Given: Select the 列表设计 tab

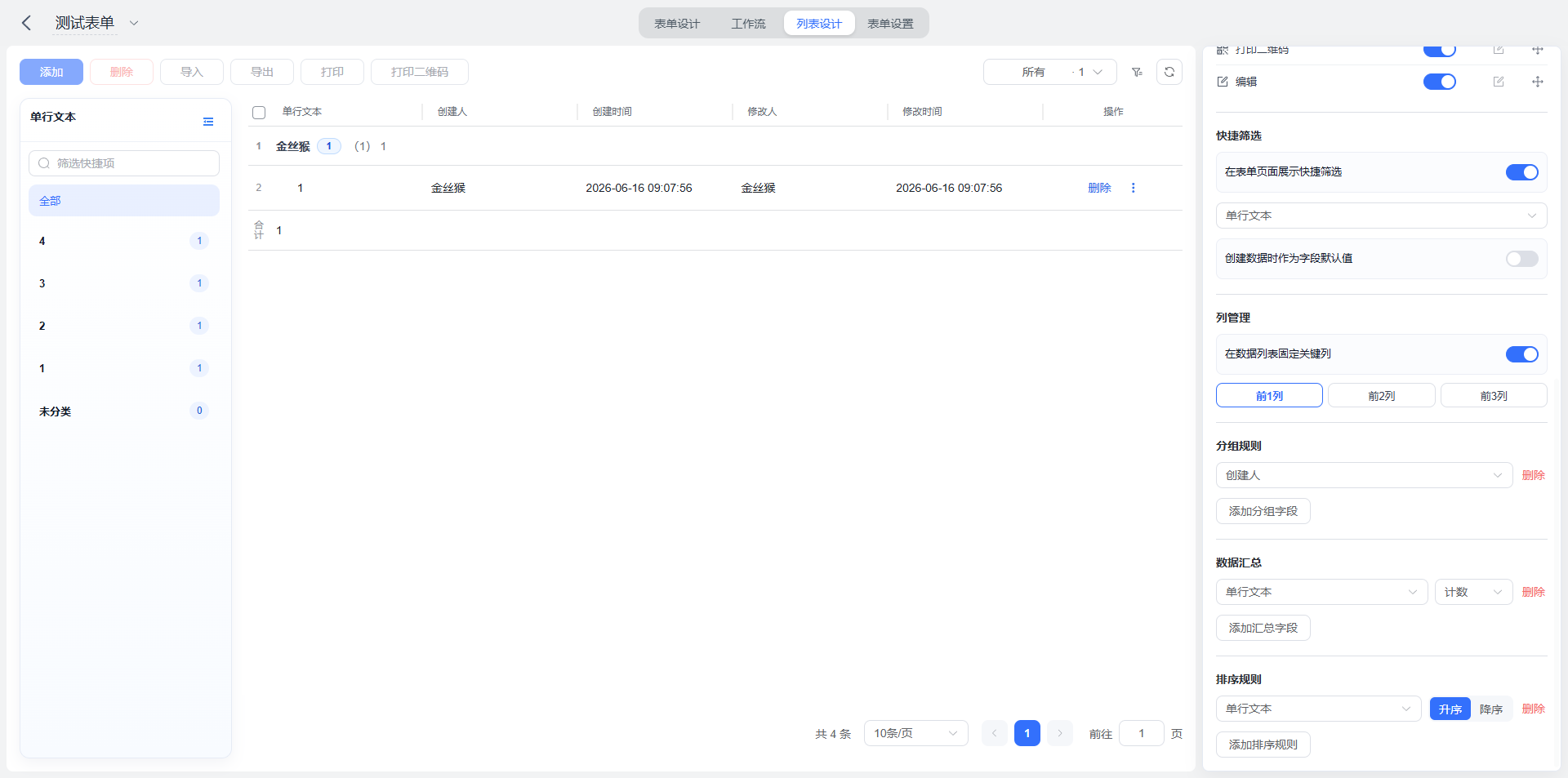Looking at the screenshot, I should pos(819,24).
